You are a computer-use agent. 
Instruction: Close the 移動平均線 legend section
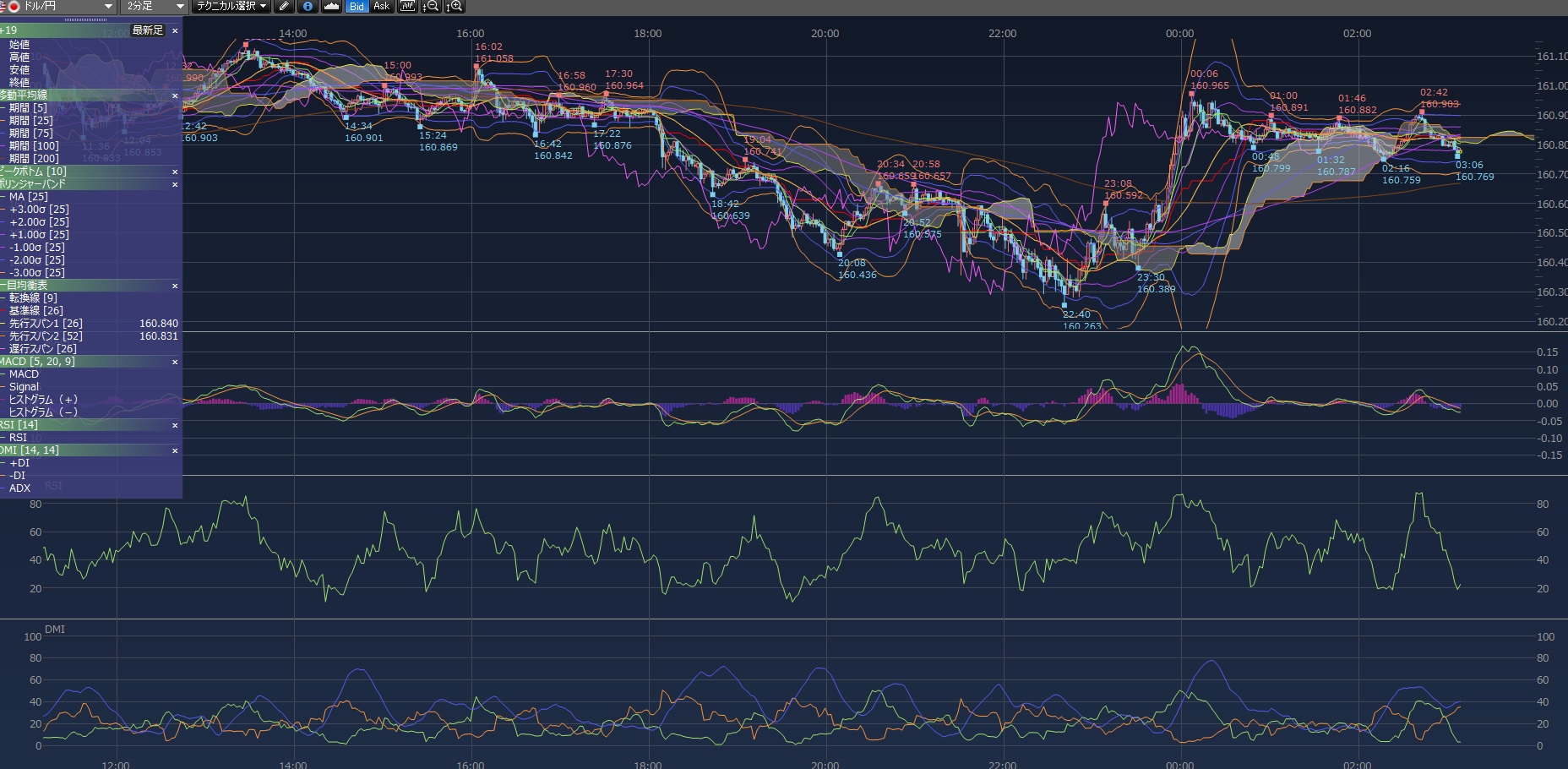click(x=175, y=95)
